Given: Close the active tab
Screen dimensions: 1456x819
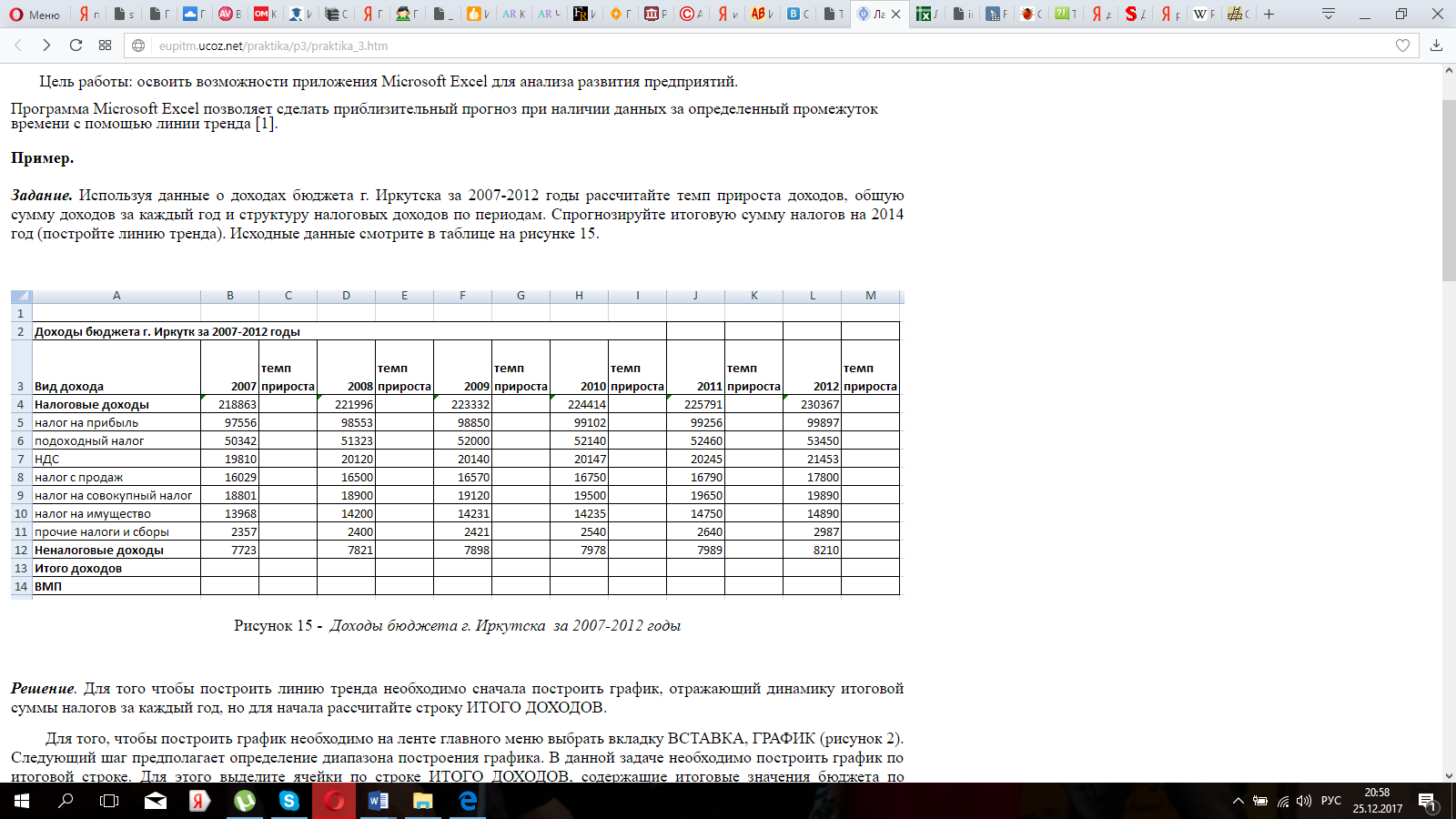Looking at the screenshot, I should click(x=896, y=14).
